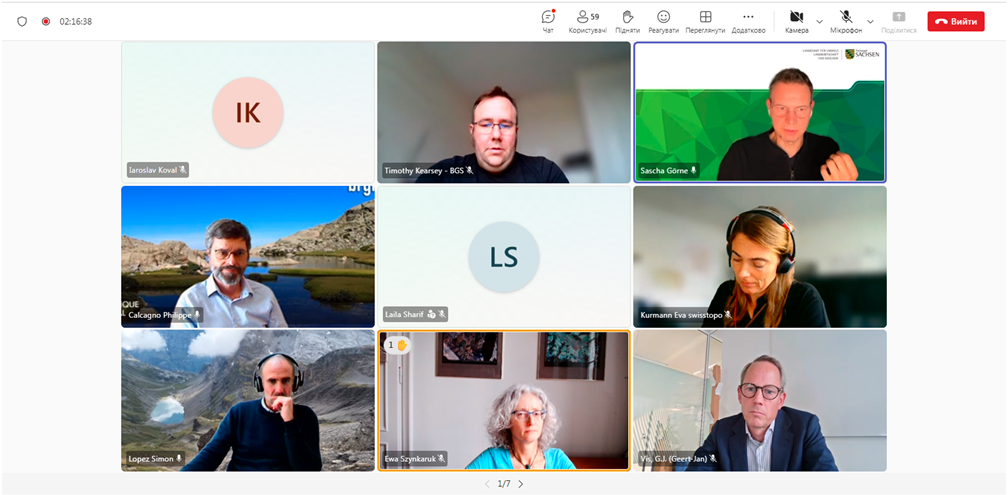Click Laila Sharif name label
The image size is (1008, 495).
(x=404, y=315)
